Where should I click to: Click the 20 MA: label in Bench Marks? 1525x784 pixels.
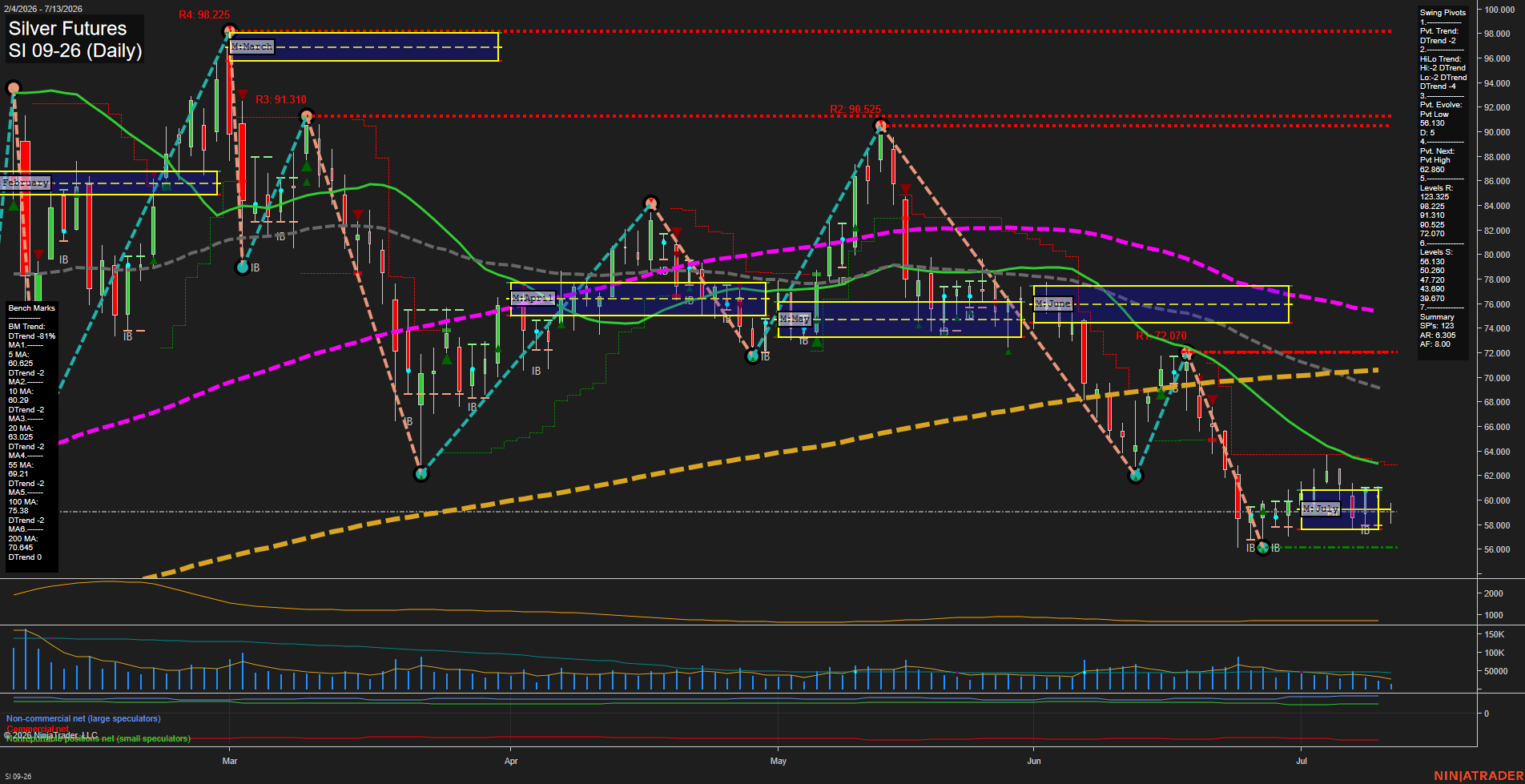[20, 428]
